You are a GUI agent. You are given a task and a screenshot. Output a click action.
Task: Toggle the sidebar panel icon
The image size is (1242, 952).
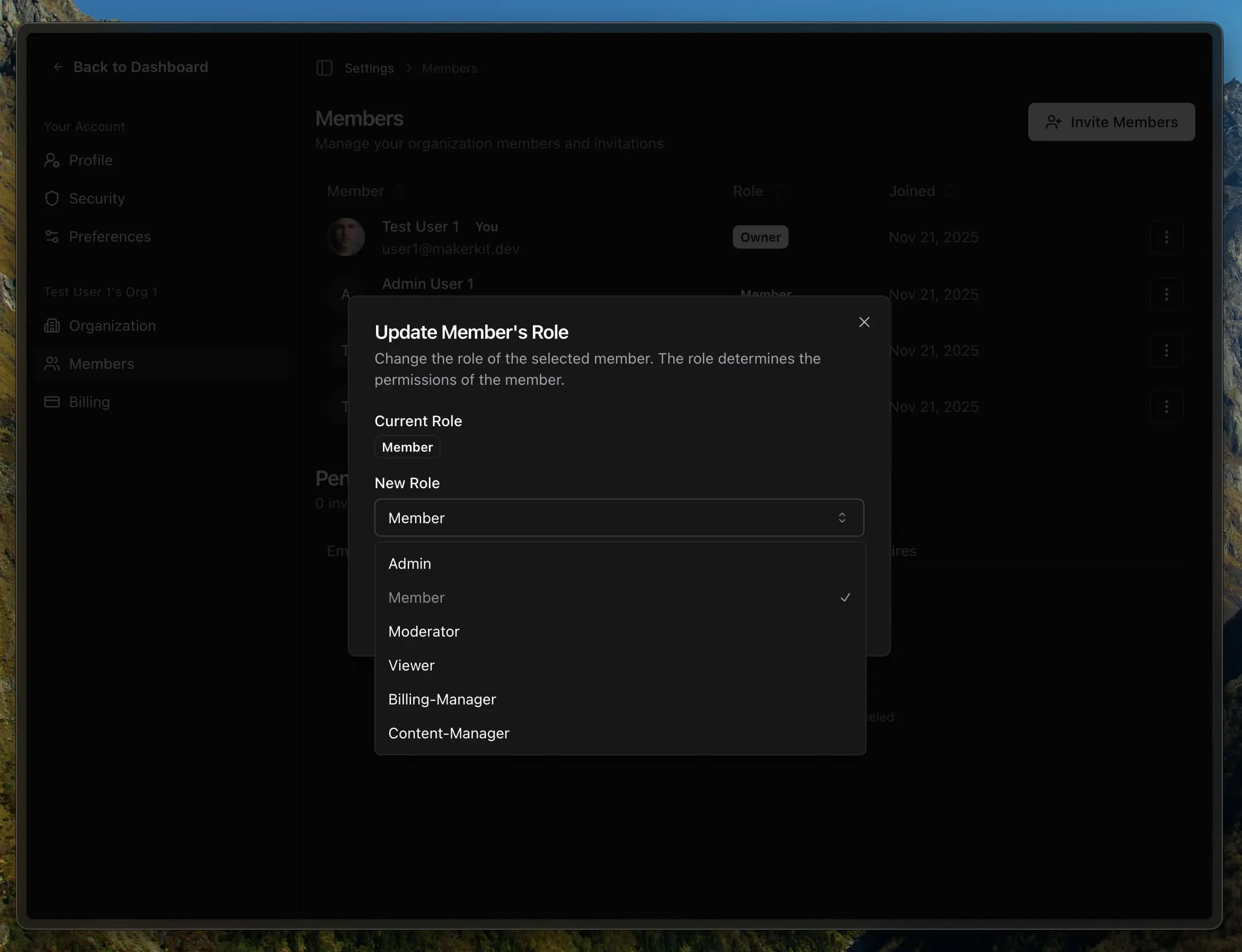(324, 68)
